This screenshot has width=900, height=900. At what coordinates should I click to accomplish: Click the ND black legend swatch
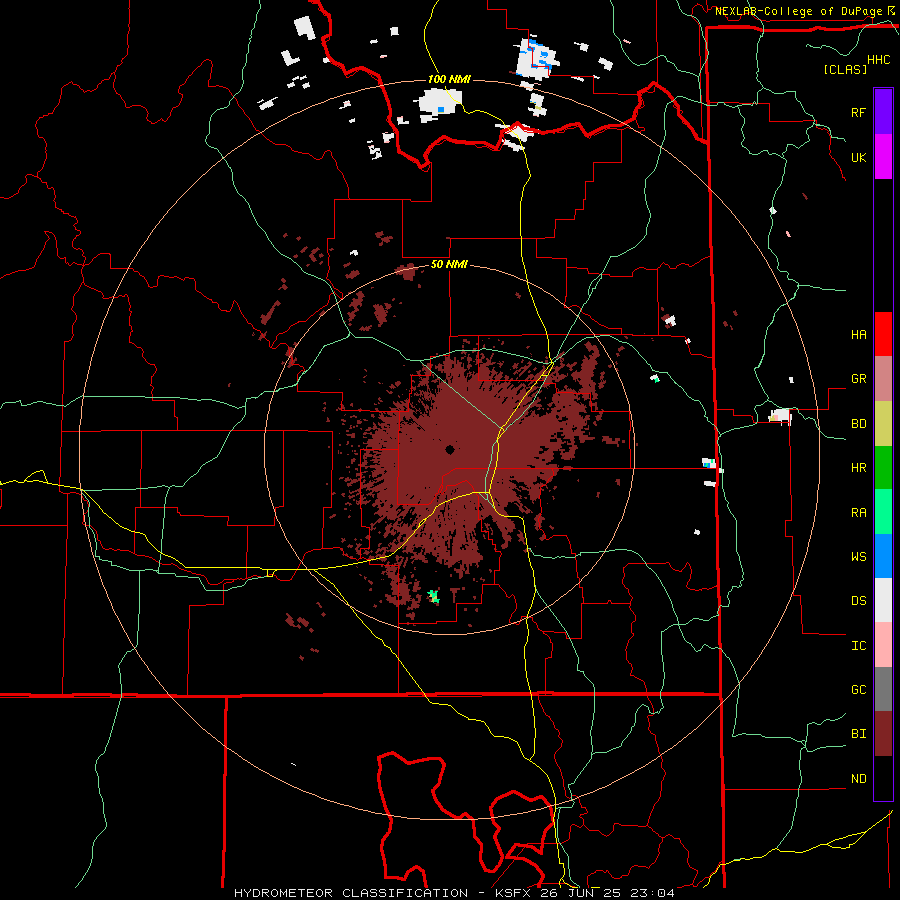click(x=883, y=778)
